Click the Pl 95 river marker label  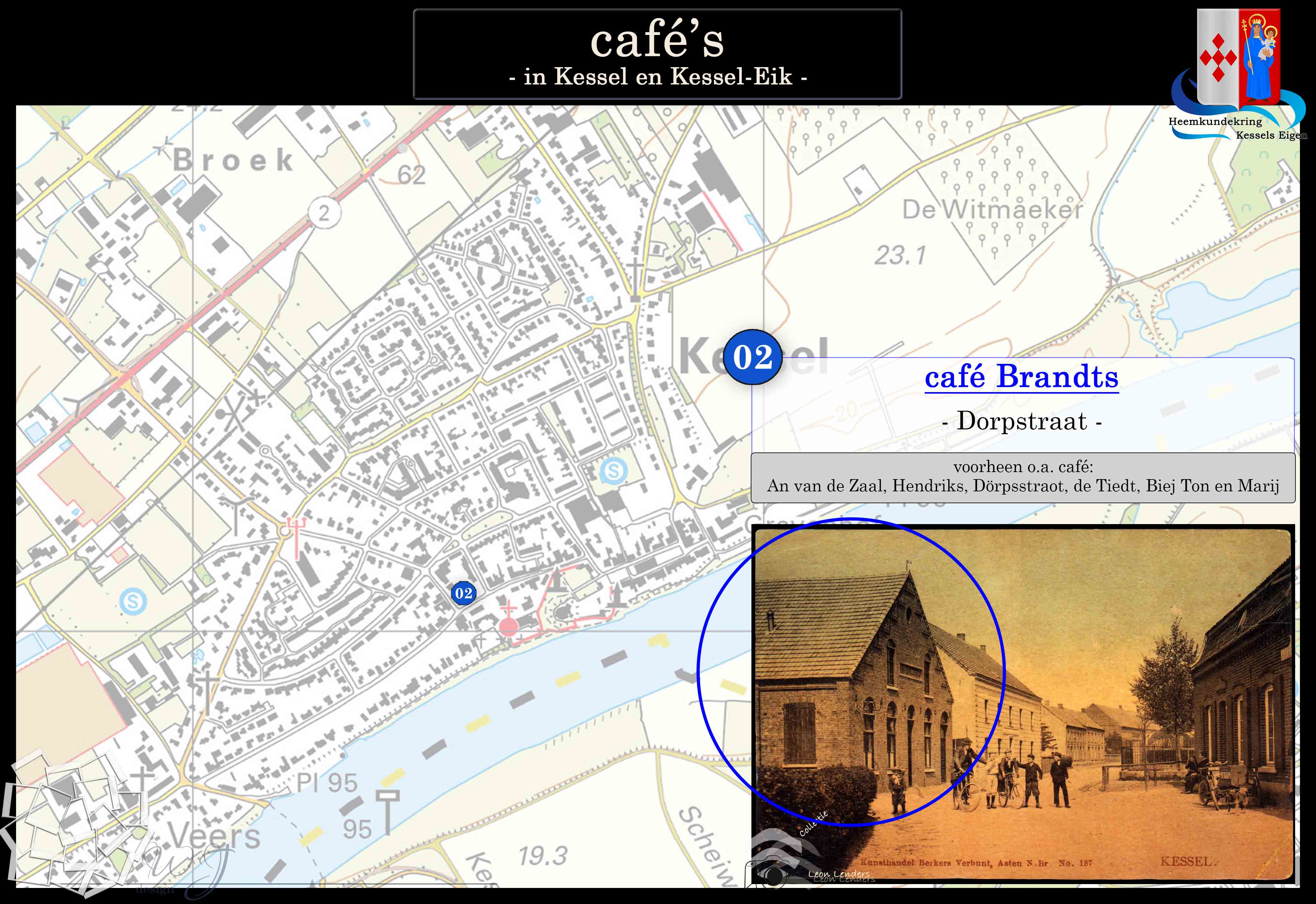point(327,783)
